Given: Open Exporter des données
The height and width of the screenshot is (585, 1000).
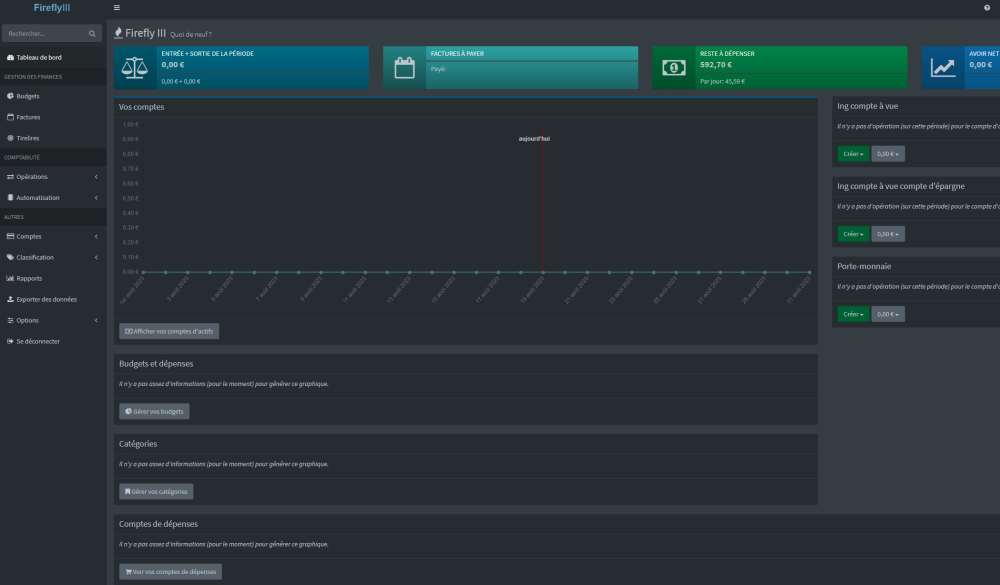Looking at the screenshot, I should [54, 300].
